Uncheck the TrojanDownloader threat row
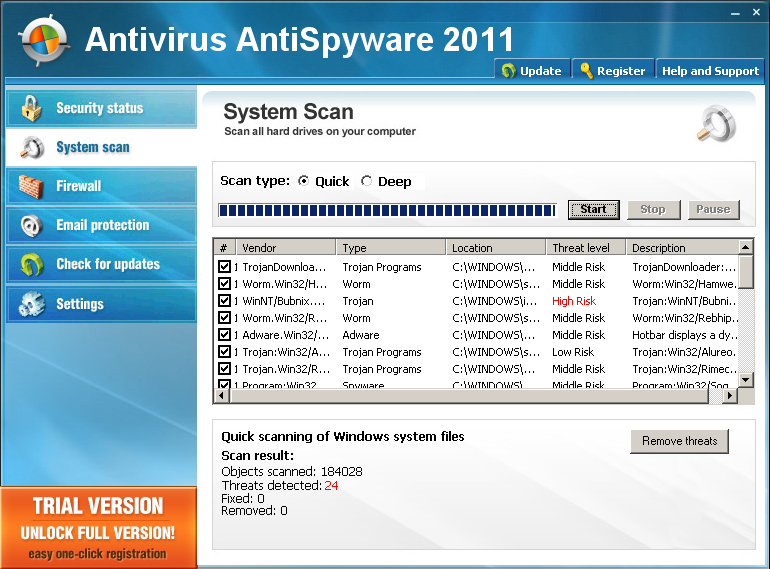 (224, 267)
